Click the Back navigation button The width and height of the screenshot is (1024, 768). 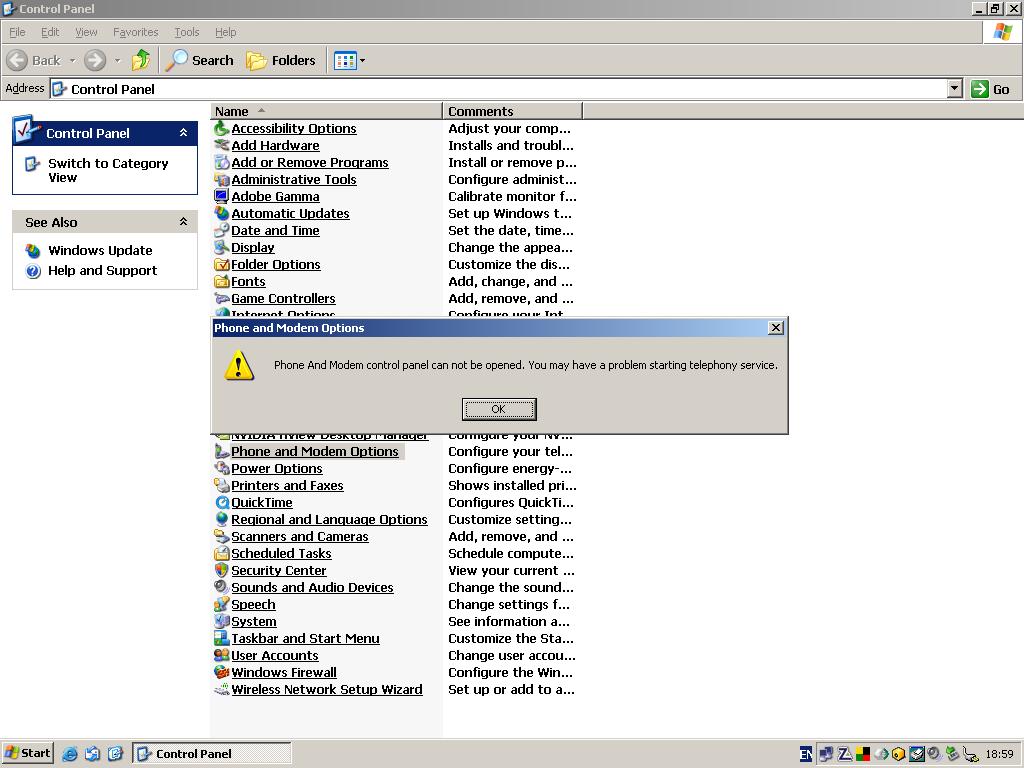[x=34, y=61]
